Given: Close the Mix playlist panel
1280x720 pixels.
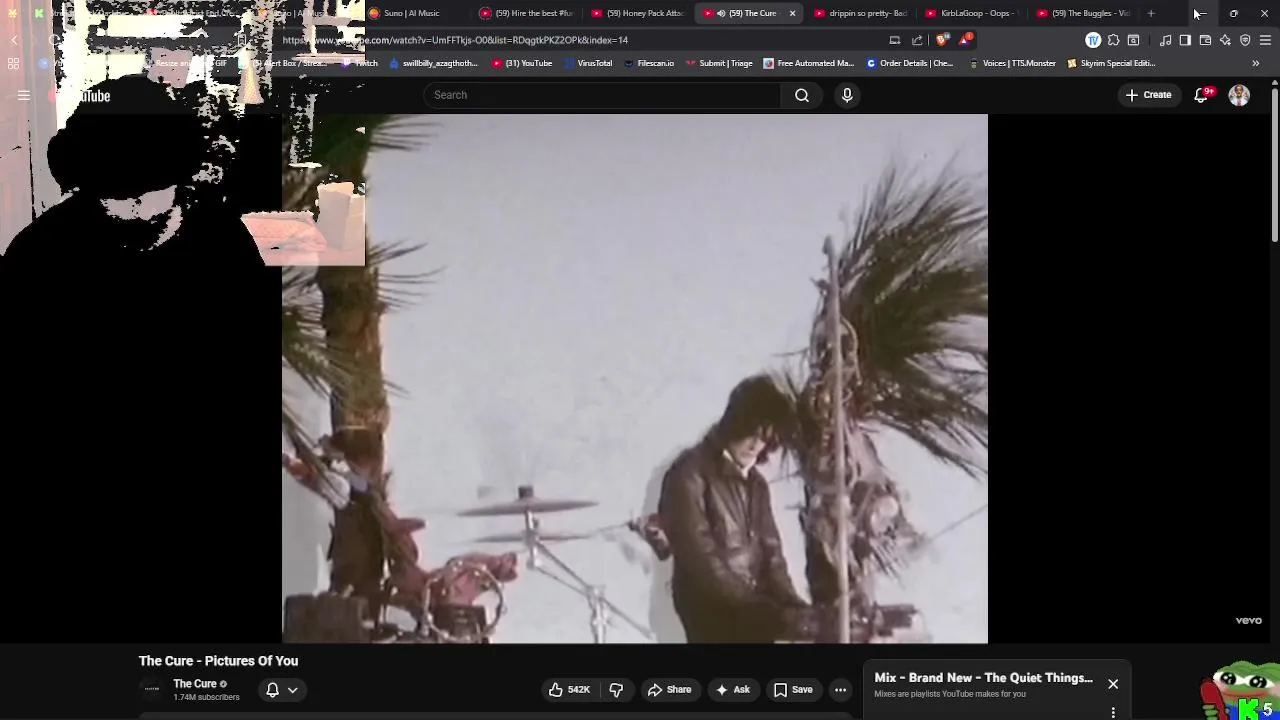Looking at the screenshot, I should click(1113, 684).
